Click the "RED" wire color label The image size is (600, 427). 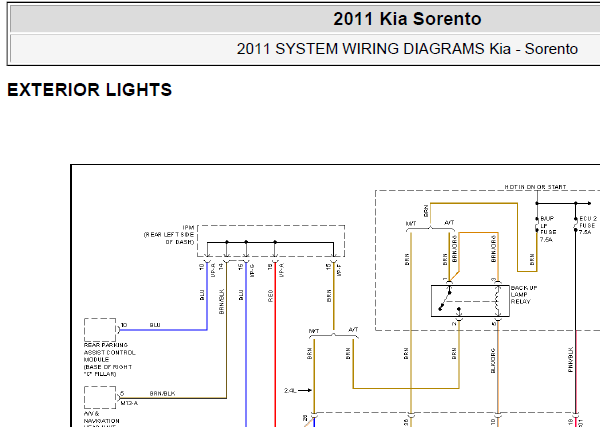click(x=271, y=296)
